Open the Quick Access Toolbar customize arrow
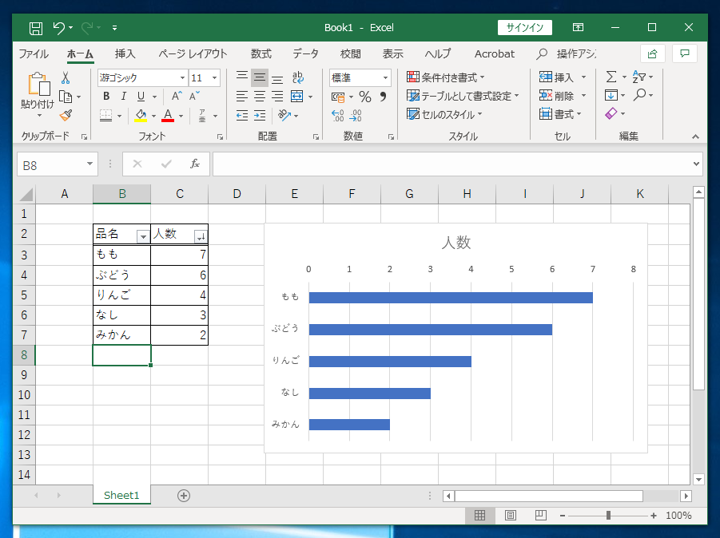The image size is (720, 538). (114, 28)
